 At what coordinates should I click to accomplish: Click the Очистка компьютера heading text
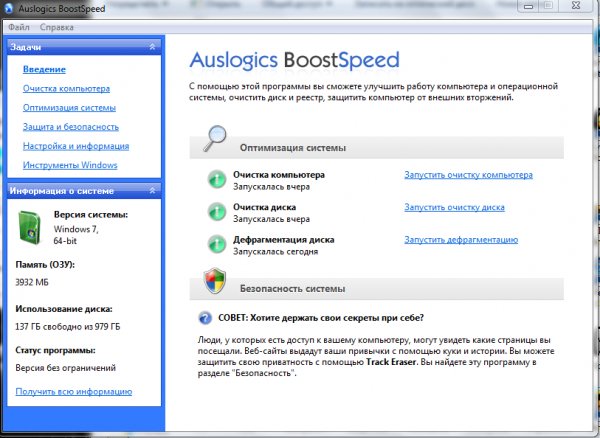[279, 175]
